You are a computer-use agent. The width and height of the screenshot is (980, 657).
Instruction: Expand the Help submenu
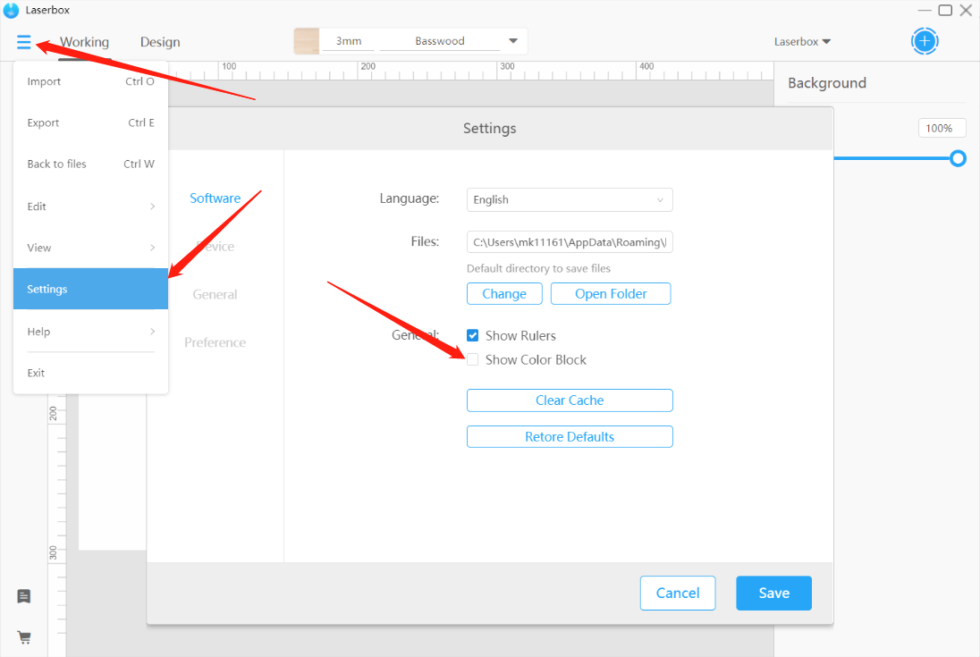(x=91, y=331)
